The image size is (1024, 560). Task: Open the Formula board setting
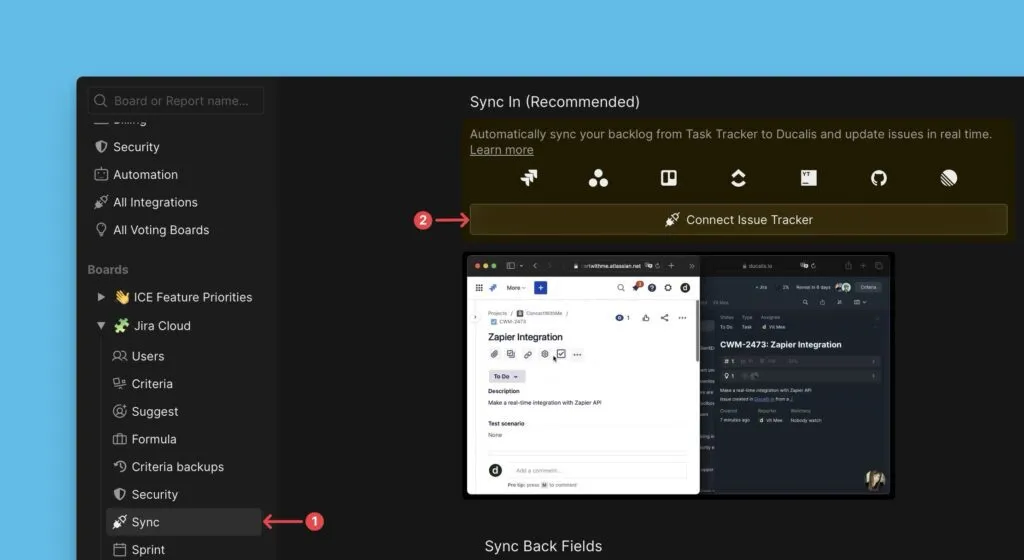153,439
